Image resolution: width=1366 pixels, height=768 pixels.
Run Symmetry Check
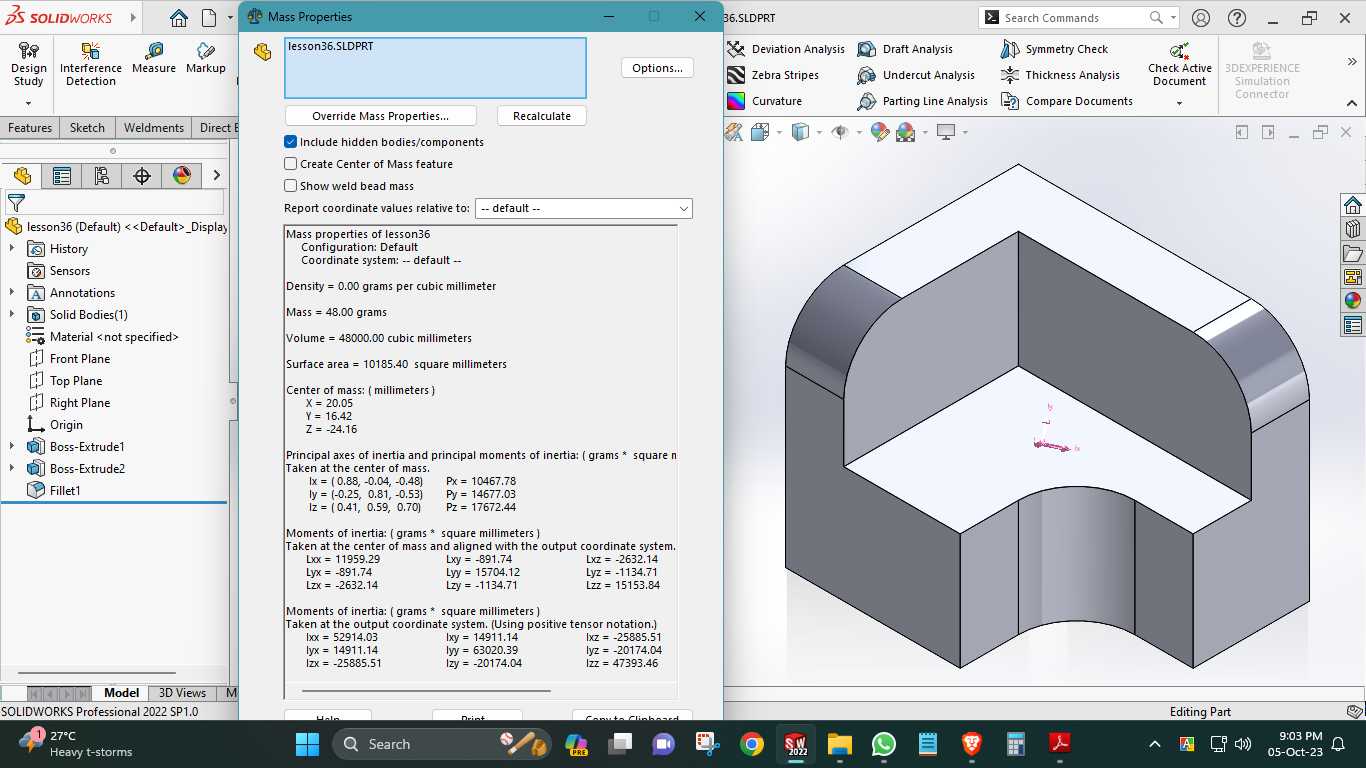(1055, 49)
